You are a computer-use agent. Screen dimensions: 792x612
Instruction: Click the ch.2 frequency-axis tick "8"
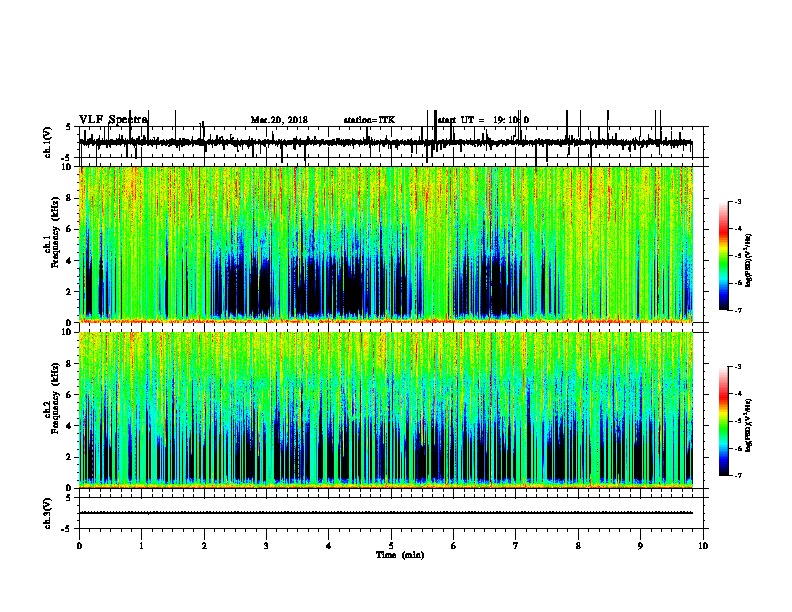click(71, 364)
